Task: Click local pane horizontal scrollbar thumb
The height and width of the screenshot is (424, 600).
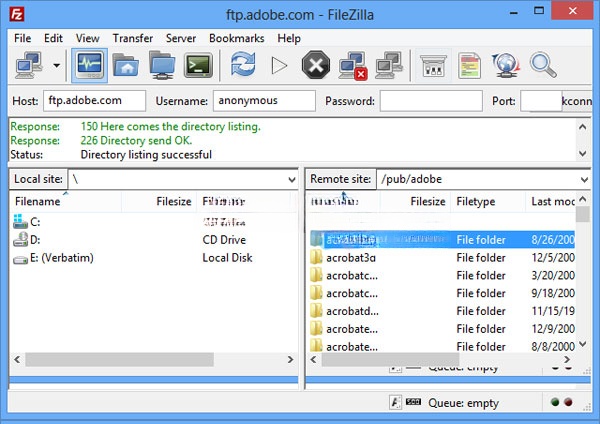Action: point(119,359)
